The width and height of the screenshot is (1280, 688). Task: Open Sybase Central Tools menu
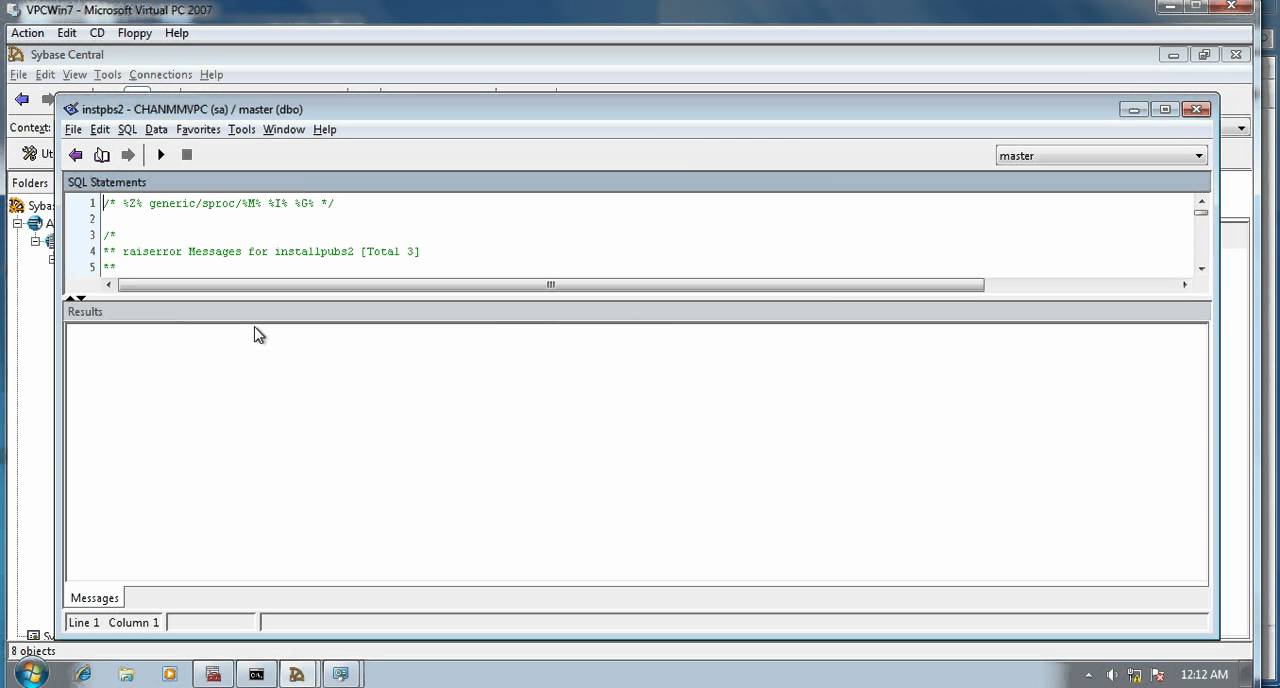point(108,75)
